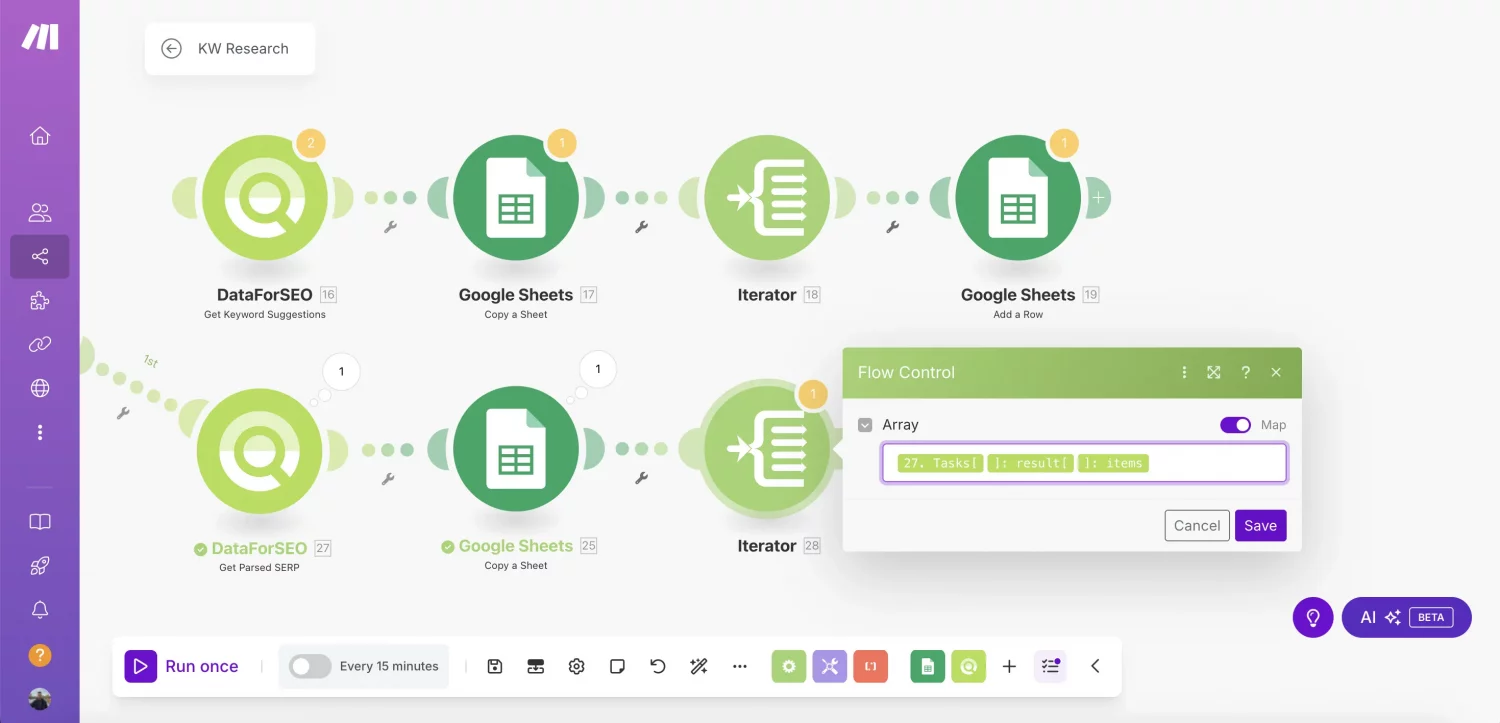Select Iterator module 18
The height and width of the screenshot is (723, 1500).
tap(767, 198)
